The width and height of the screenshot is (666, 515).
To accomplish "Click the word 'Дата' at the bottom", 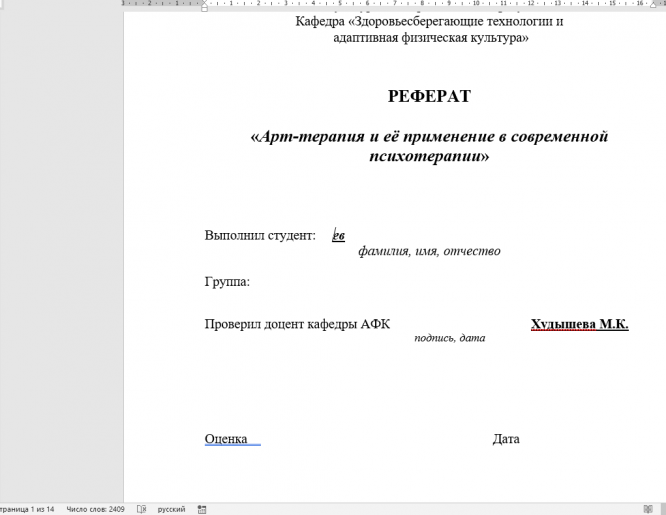I will point(505,439).
